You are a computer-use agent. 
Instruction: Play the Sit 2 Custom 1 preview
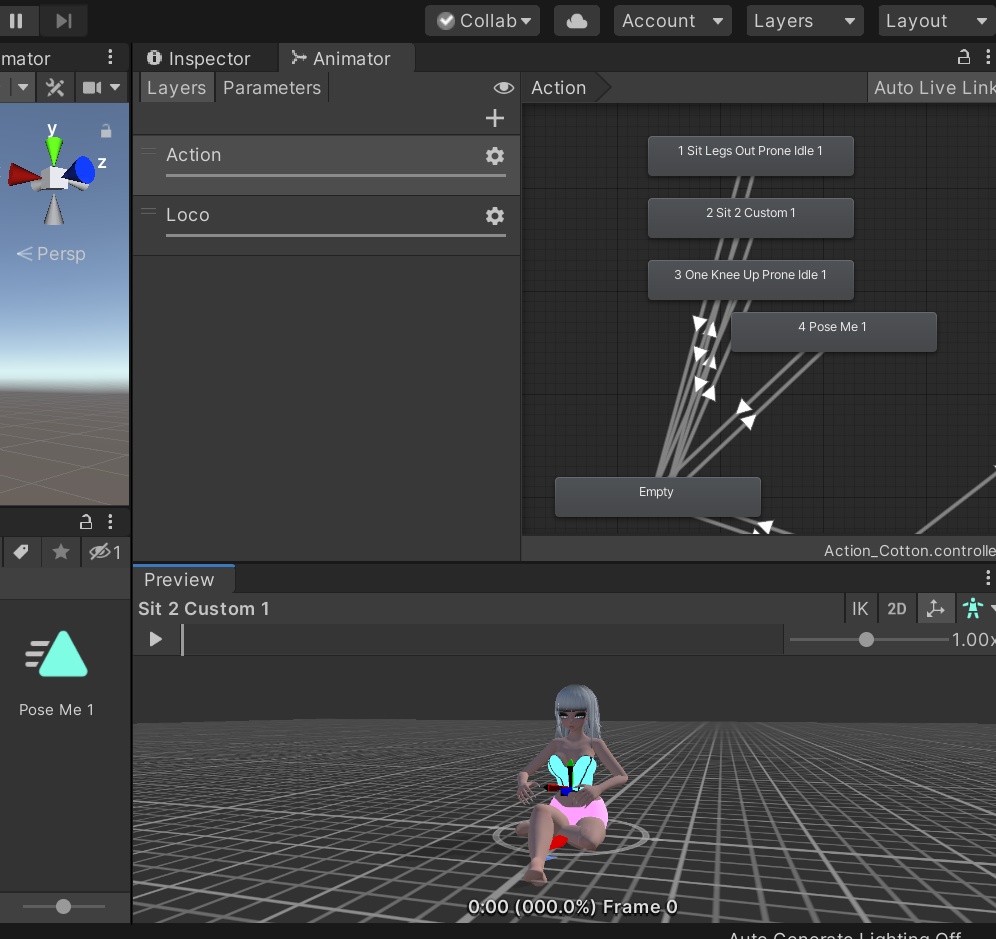tap(155, 639)
